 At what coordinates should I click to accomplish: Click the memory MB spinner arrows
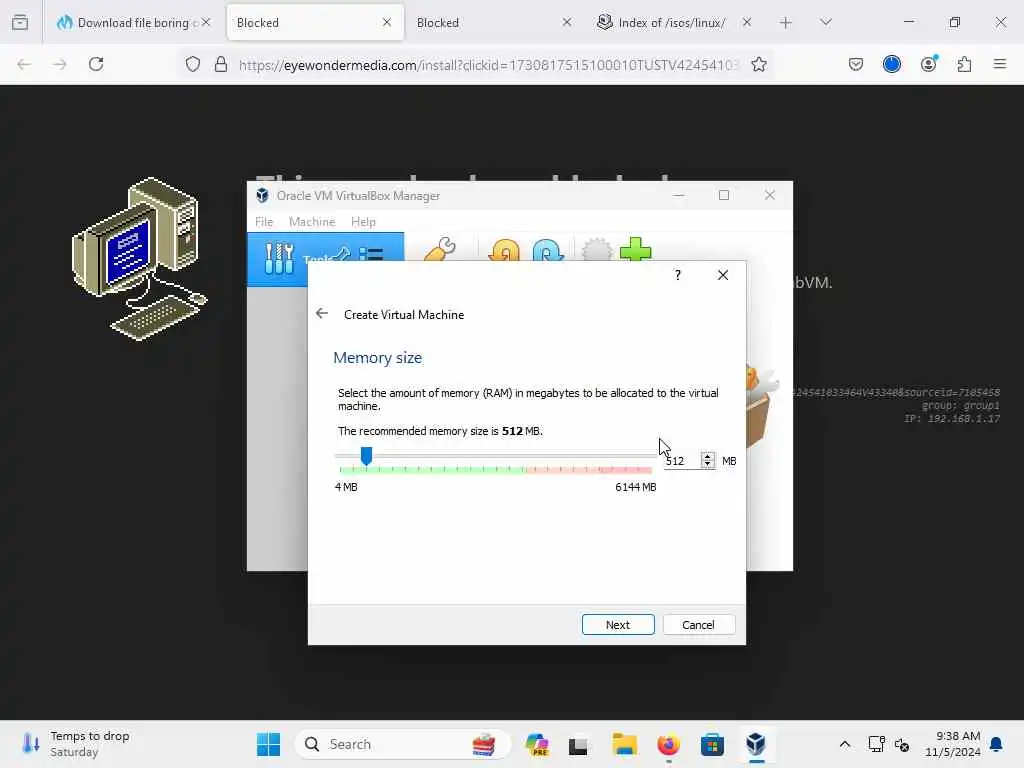click(708, 460)
